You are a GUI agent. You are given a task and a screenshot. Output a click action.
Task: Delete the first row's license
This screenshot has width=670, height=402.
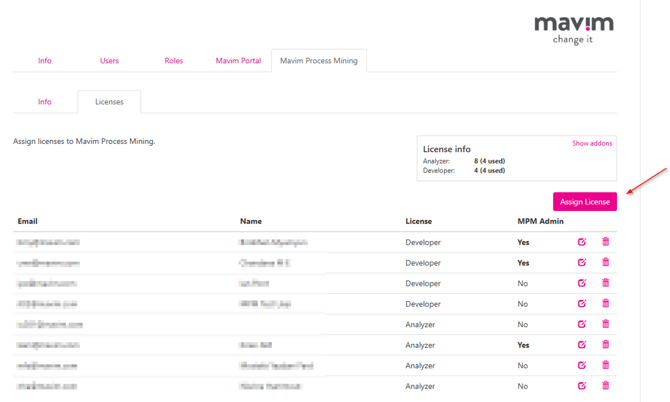[x=605, y=242]
